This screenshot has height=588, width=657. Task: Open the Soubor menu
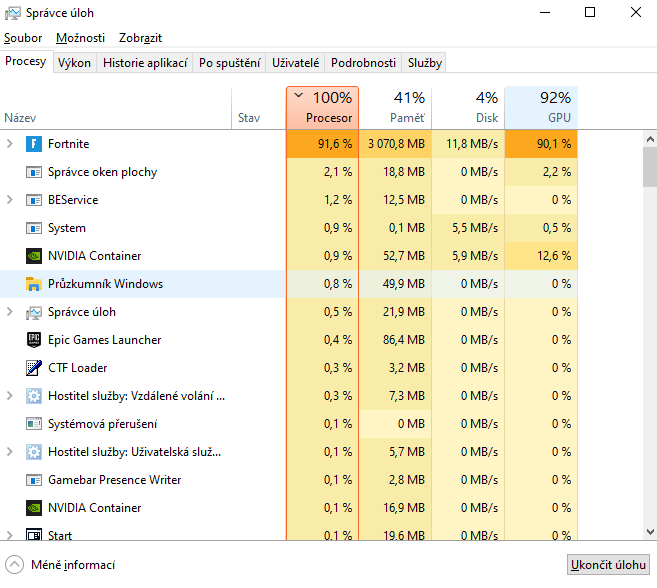click(x=23, y=37)
